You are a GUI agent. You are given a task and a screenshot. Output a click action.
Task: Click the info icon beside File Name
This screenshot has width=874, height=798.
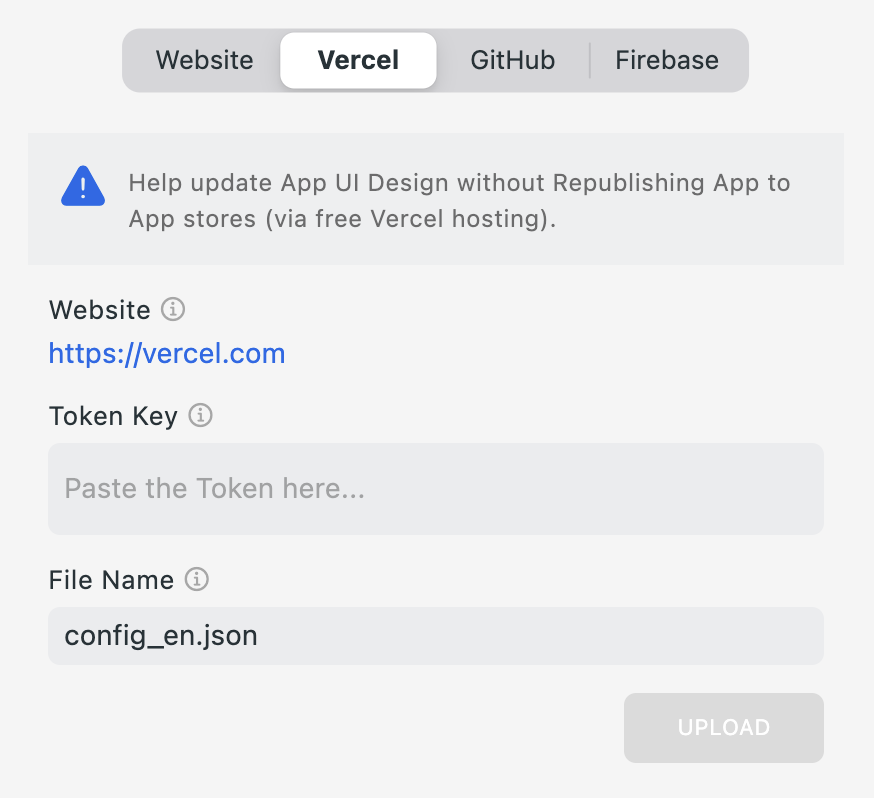click(197, 580)
